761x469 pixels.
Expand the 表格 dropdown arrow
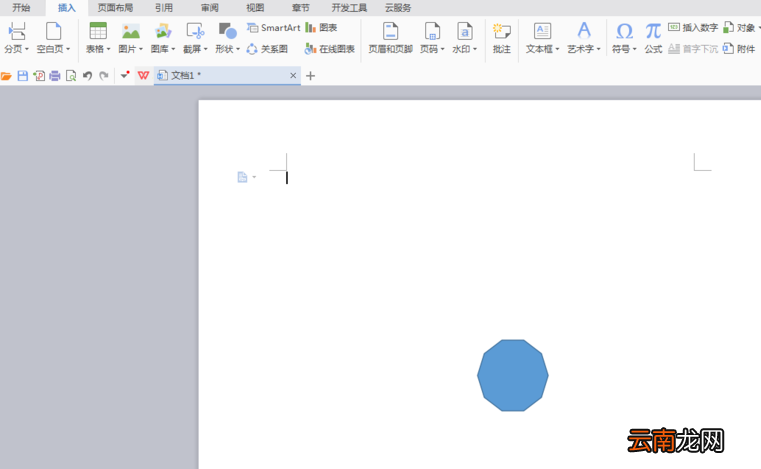coord(108,49)
